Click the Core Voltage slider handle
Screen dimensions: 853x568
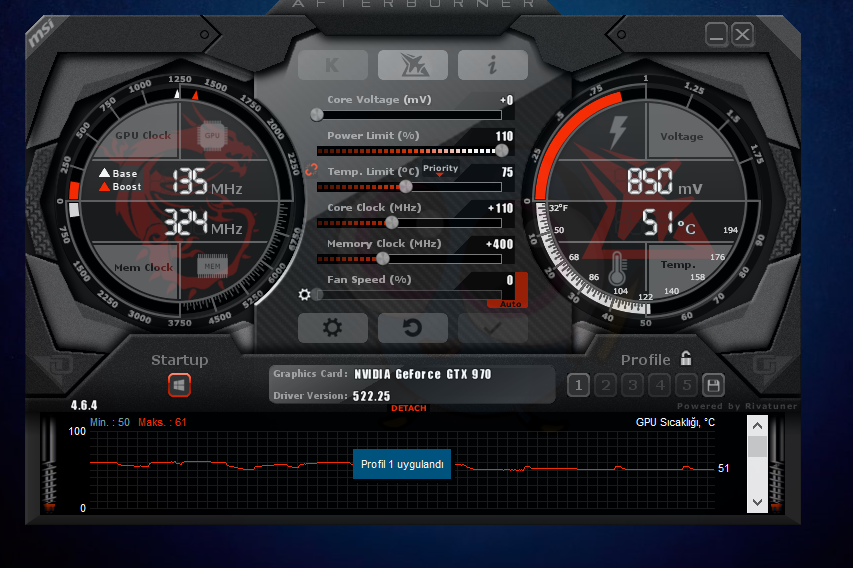[317, 115]
